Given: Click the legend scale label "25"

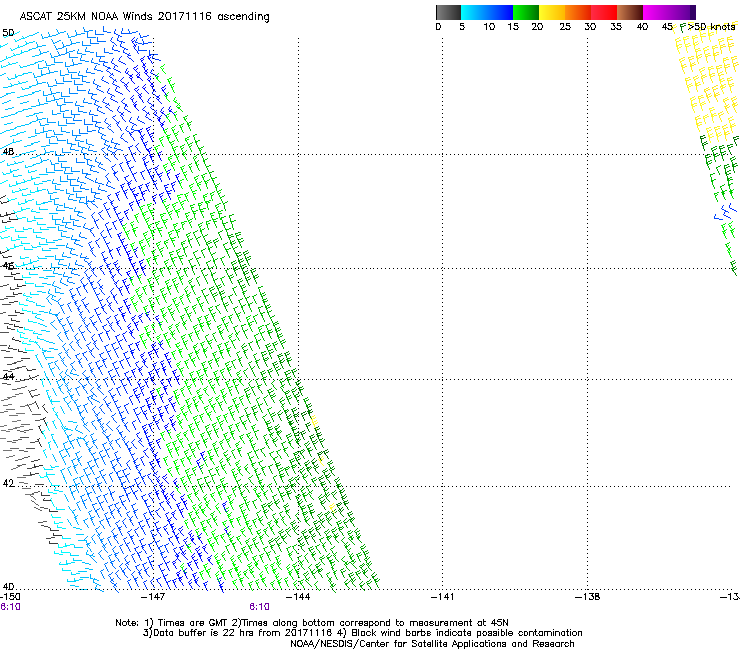Looking at the screenshot, I should click(565, 27).
